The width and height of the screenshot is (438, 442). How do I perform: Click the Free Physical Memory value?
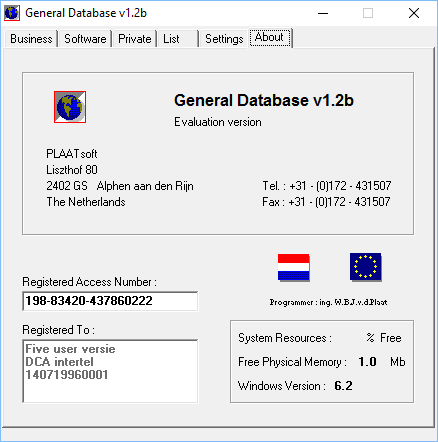pos(367,362)
